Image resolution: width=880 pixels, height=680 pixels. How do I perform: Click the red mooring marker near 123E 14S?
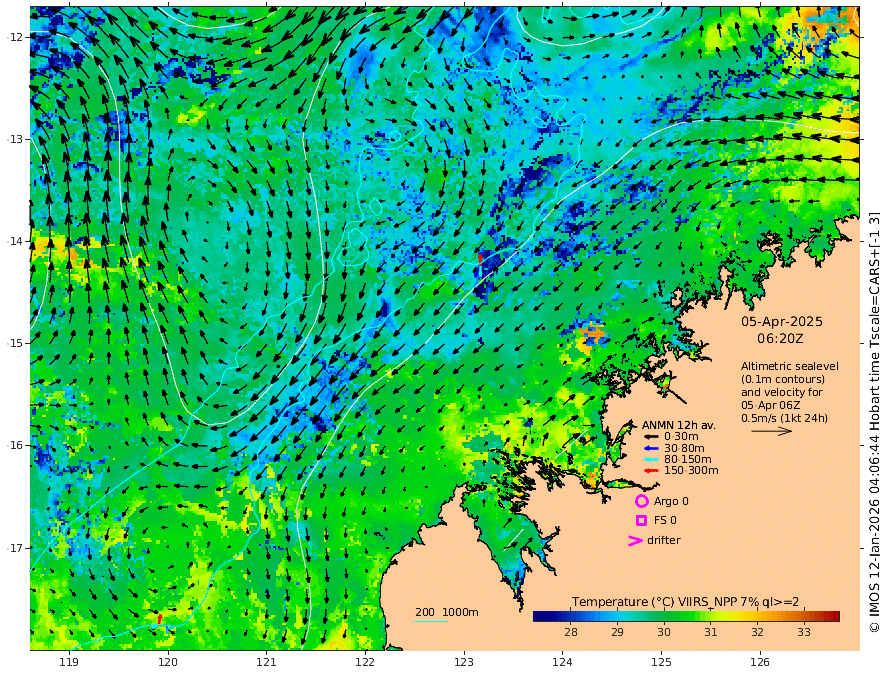pos(480,258)
